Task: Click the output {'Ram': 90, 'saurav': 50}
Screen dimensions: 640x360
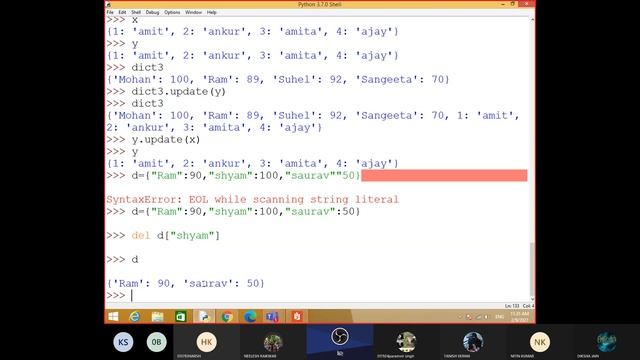Action: tap(186, 283)
